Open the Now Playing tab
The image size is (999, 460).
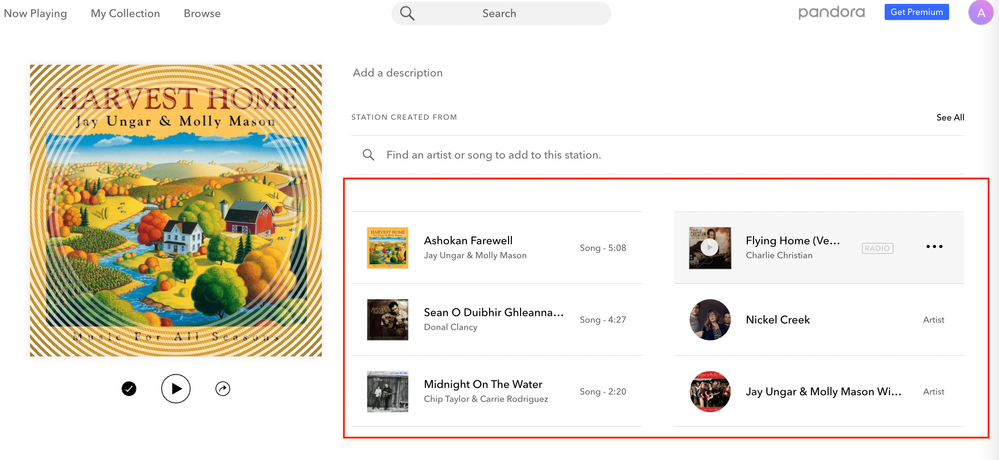pos(35,14)
